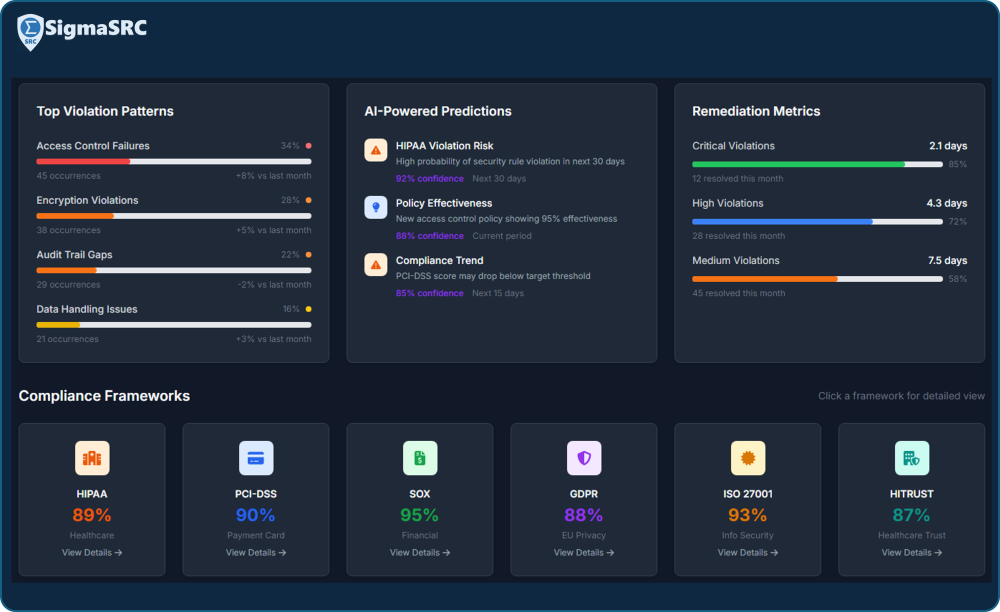Click the Policy Effectiveness lightbulb icon
The image size is (1000, 612).
pos(376,208)
